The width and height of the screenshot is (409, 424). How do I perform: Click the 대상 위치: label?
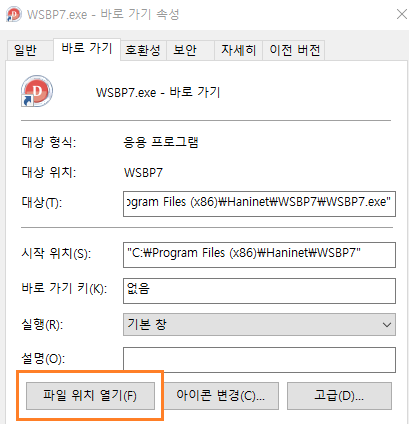49,172
